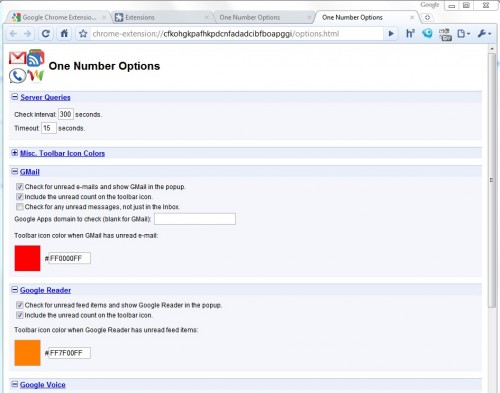Open the home page icon
500x393 pixels.
pos(64,33)
